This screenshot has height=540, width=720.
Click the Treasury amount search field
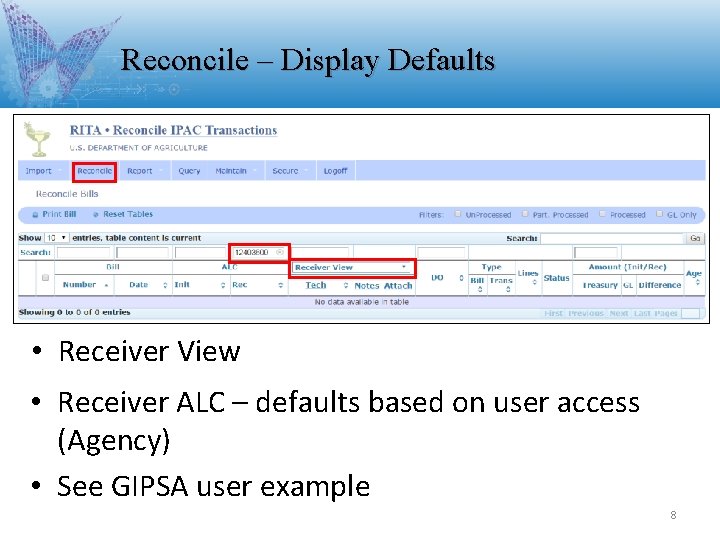(x=596, y=253)
